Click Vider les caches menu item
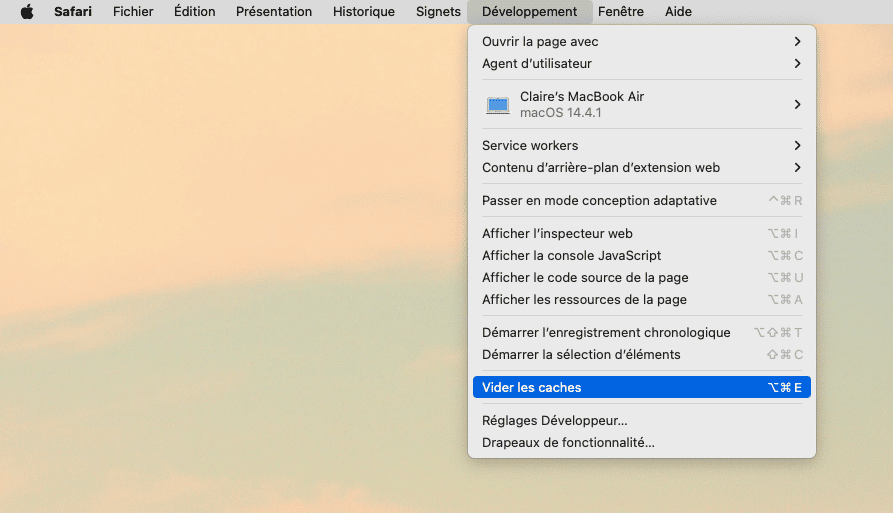 click(642, 387)
